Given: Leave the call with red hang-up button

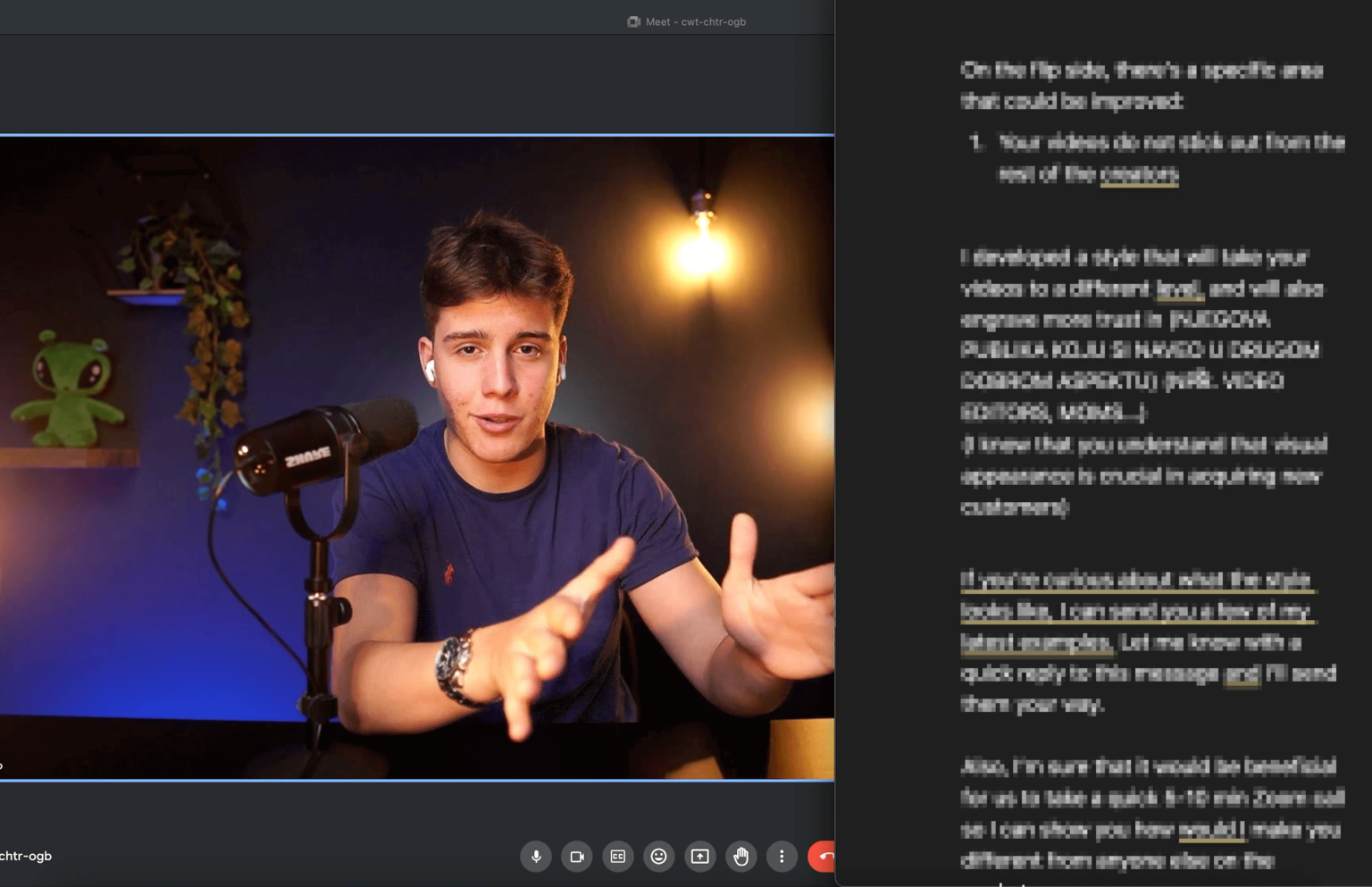Looking at the screenshot, I should [822, 857].
